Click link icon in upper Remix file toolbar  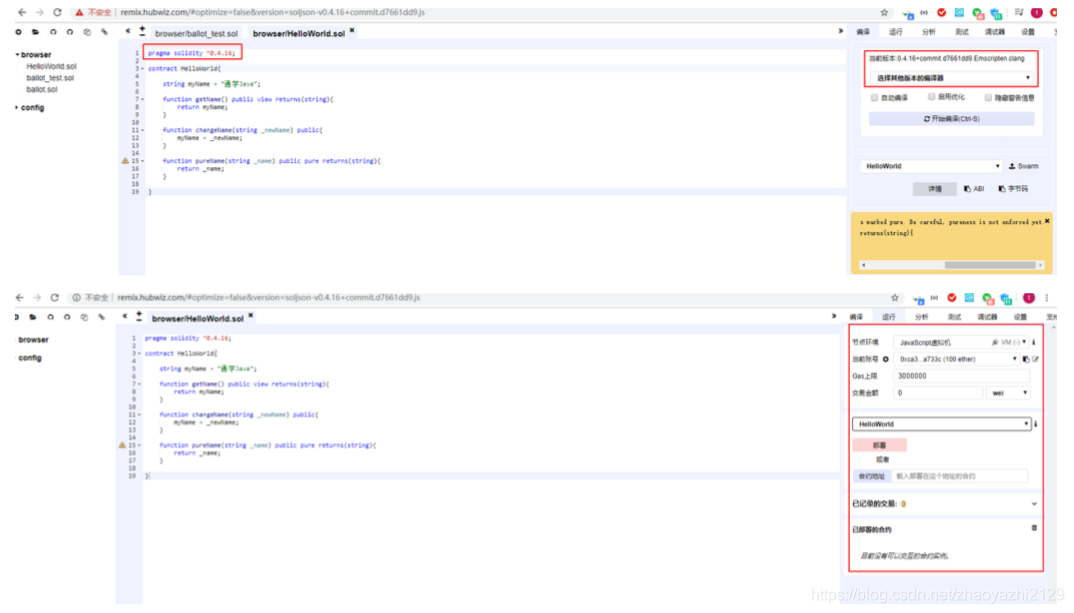point(104,32)
